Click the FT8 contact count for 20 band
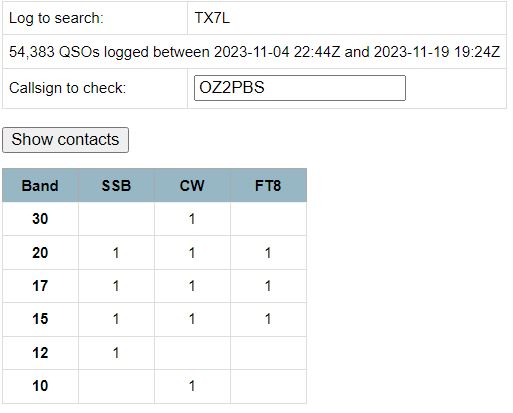The width and height of the screenshot is (513, 413). tap(268, 253)
